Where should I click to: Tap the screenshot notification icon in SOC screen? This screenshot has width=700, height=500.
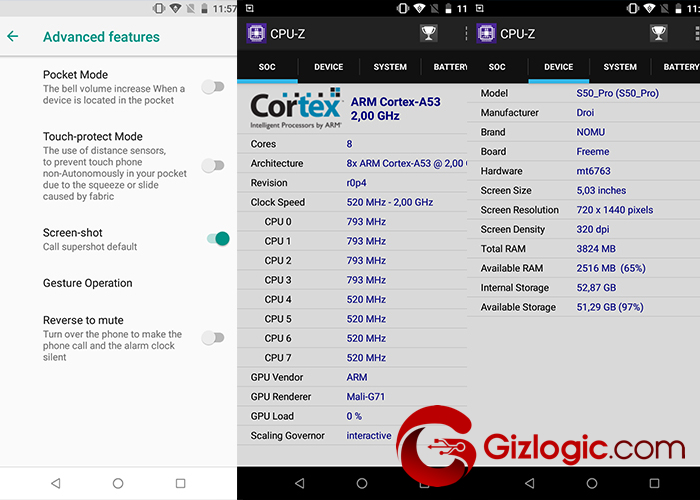point(250,8)
